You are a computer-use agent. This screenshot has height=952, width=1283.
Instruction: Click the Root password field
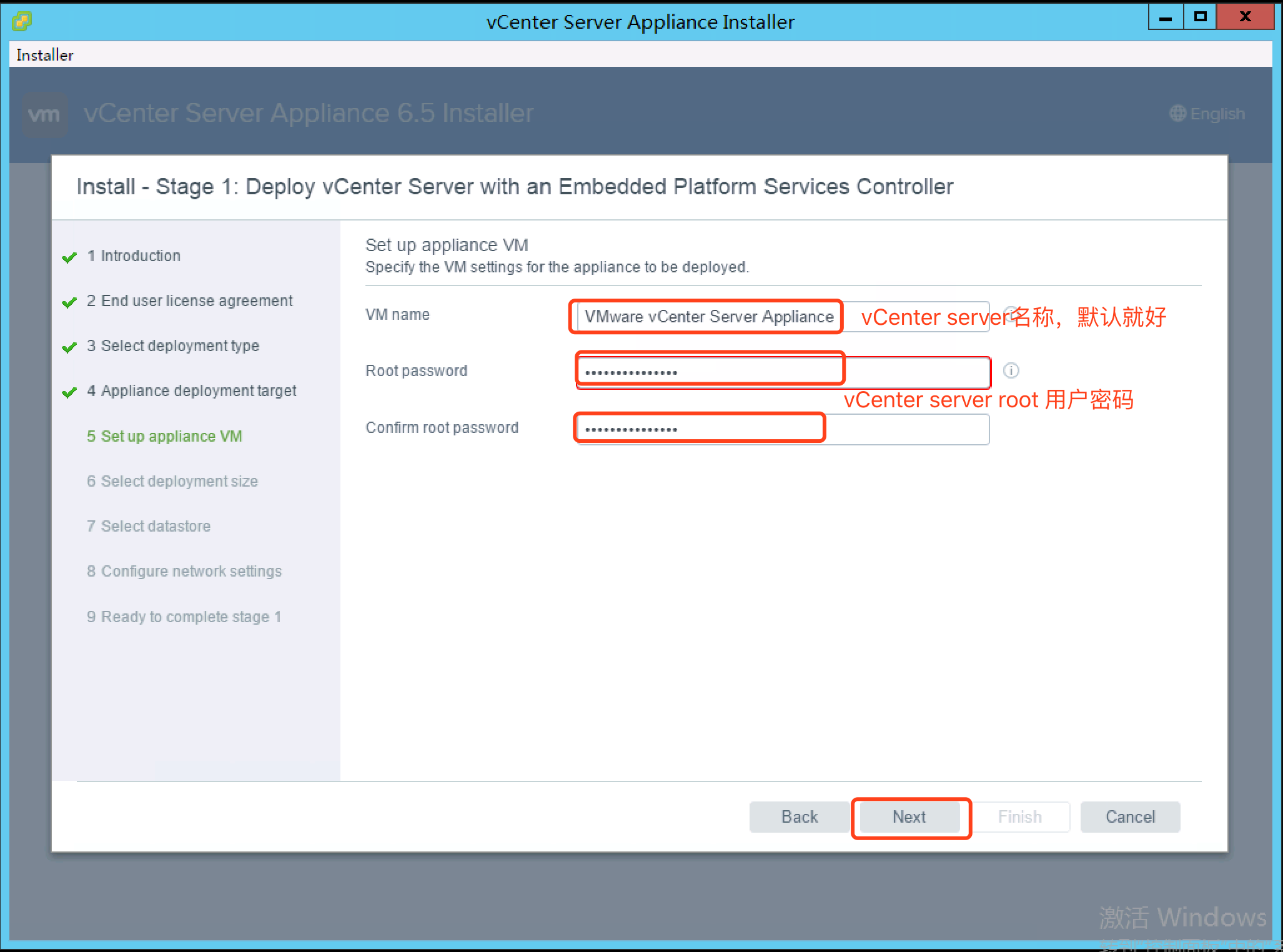click(783, 372)
